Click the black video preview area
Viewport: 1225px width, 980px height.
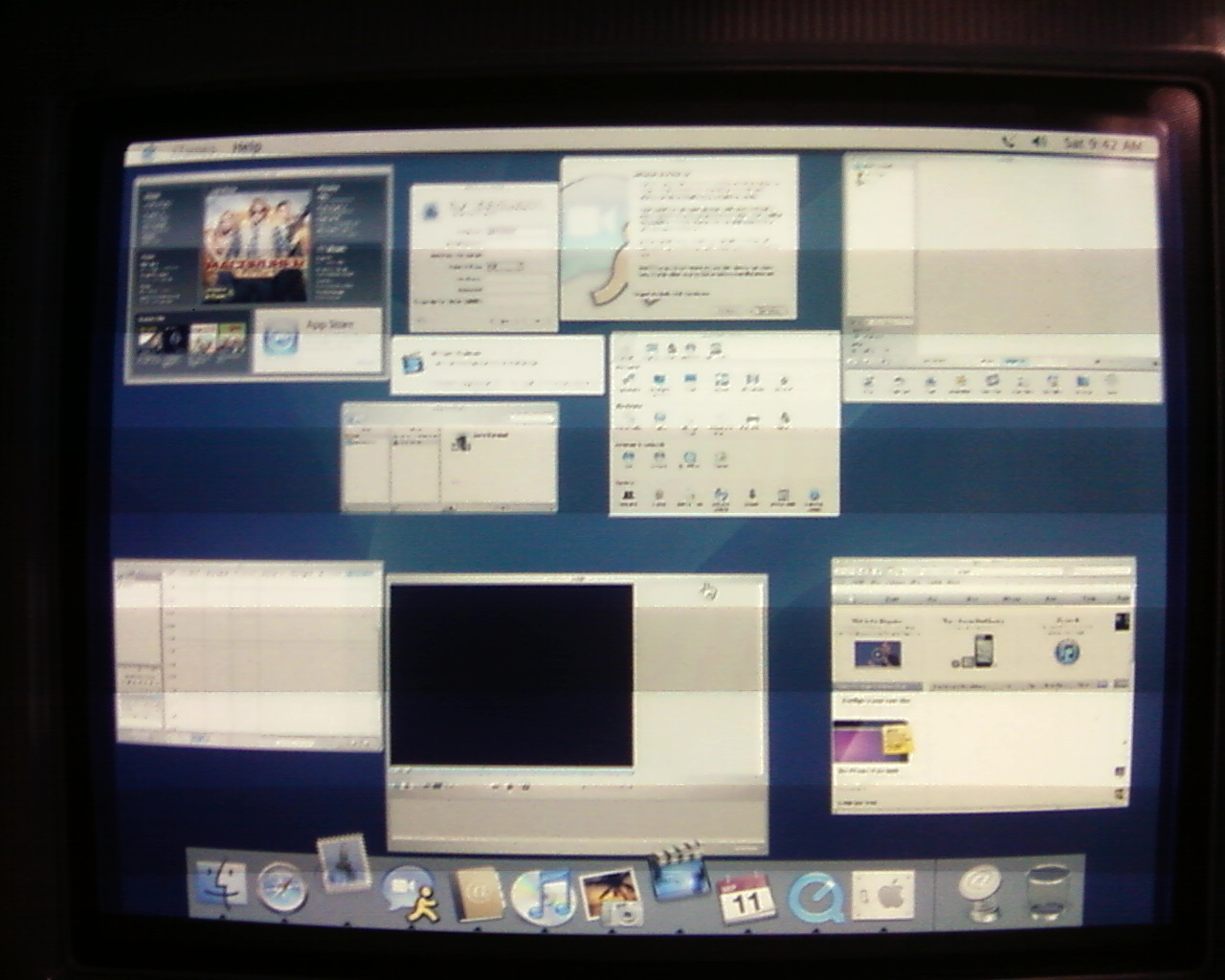(511, 675)
